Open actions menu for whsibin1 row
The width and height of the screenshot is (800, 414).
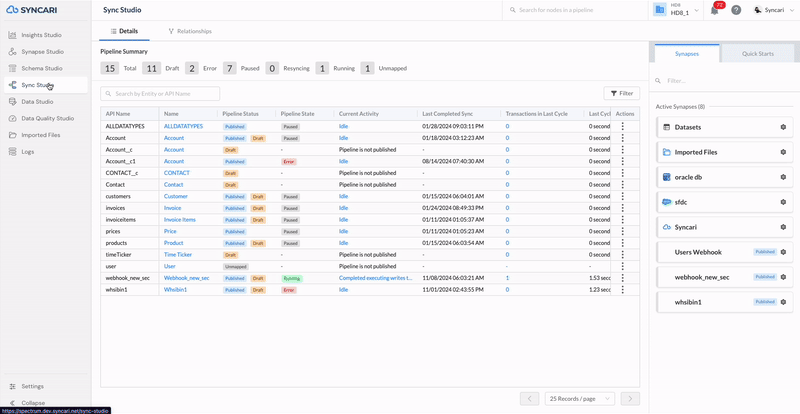click(622, 289)
